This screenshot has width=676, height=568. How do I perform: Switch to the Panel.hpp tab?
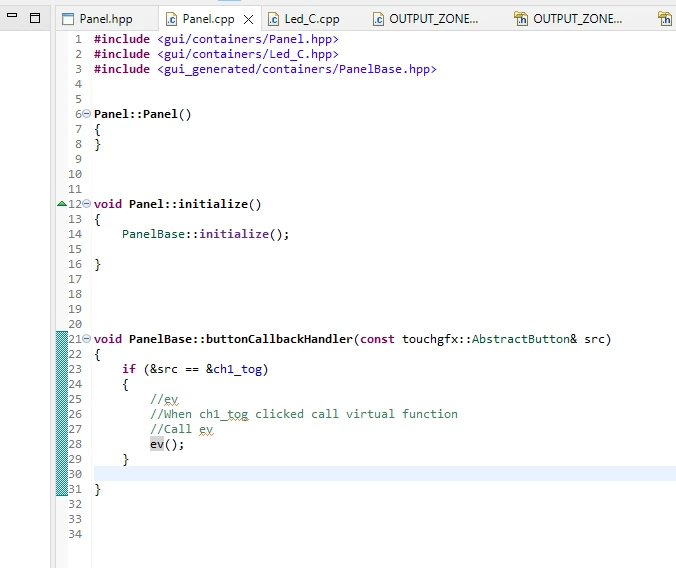[x=106, y=19]
